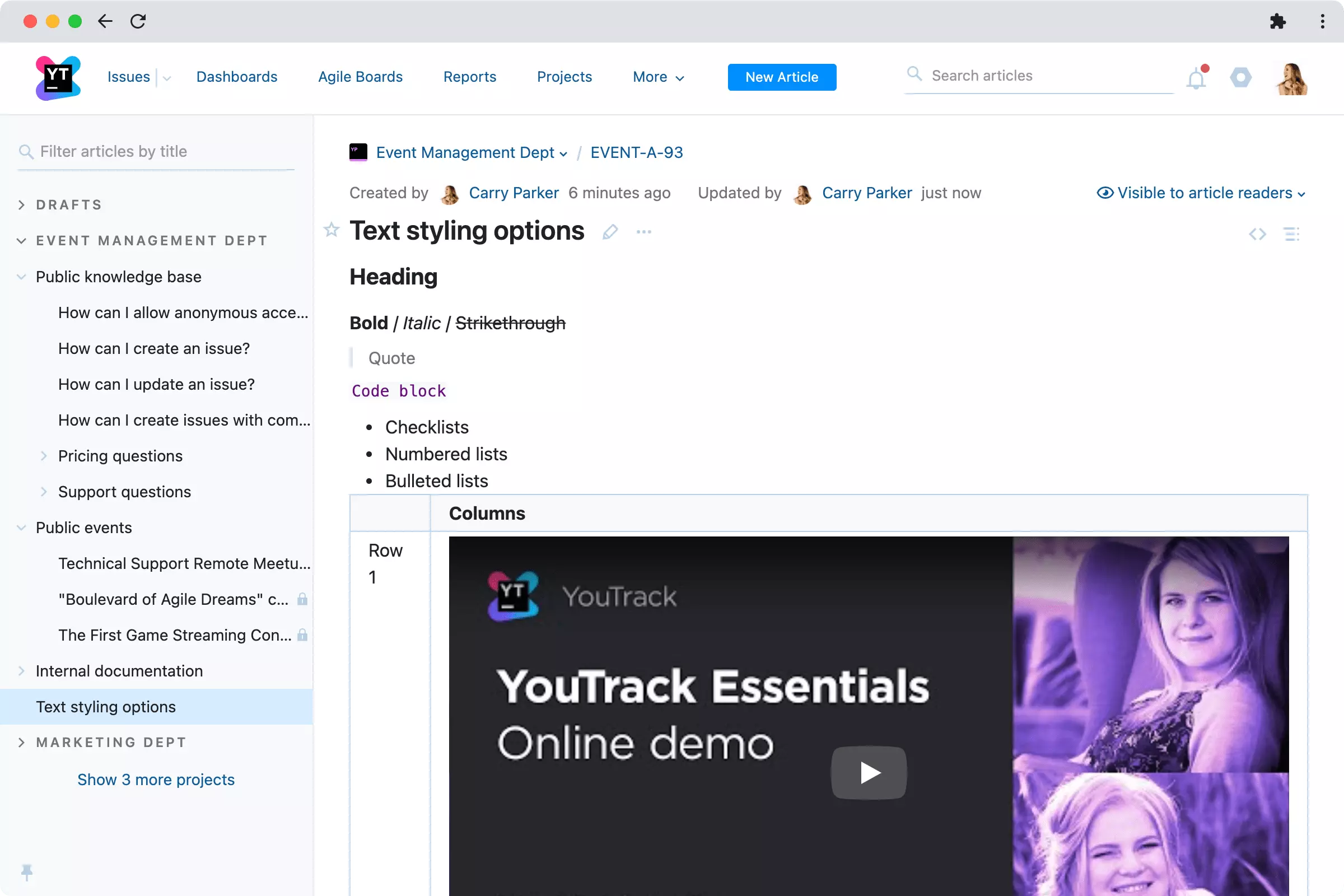Click the pencil edit article icon
1344x896 pixels.
(610, 232)
